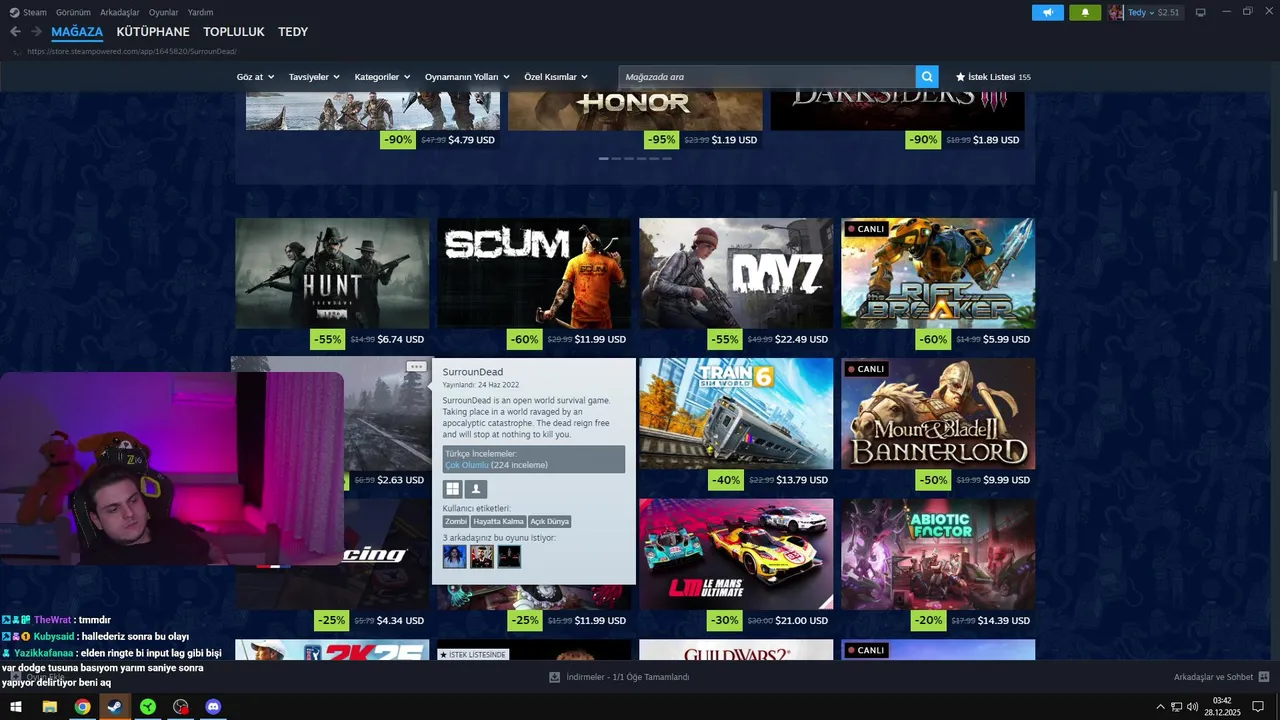Image resolution: width=1280 pixels, height=720 pixels.
Task: Click the store search magnifier button
Action: click(x=928, y=77)
